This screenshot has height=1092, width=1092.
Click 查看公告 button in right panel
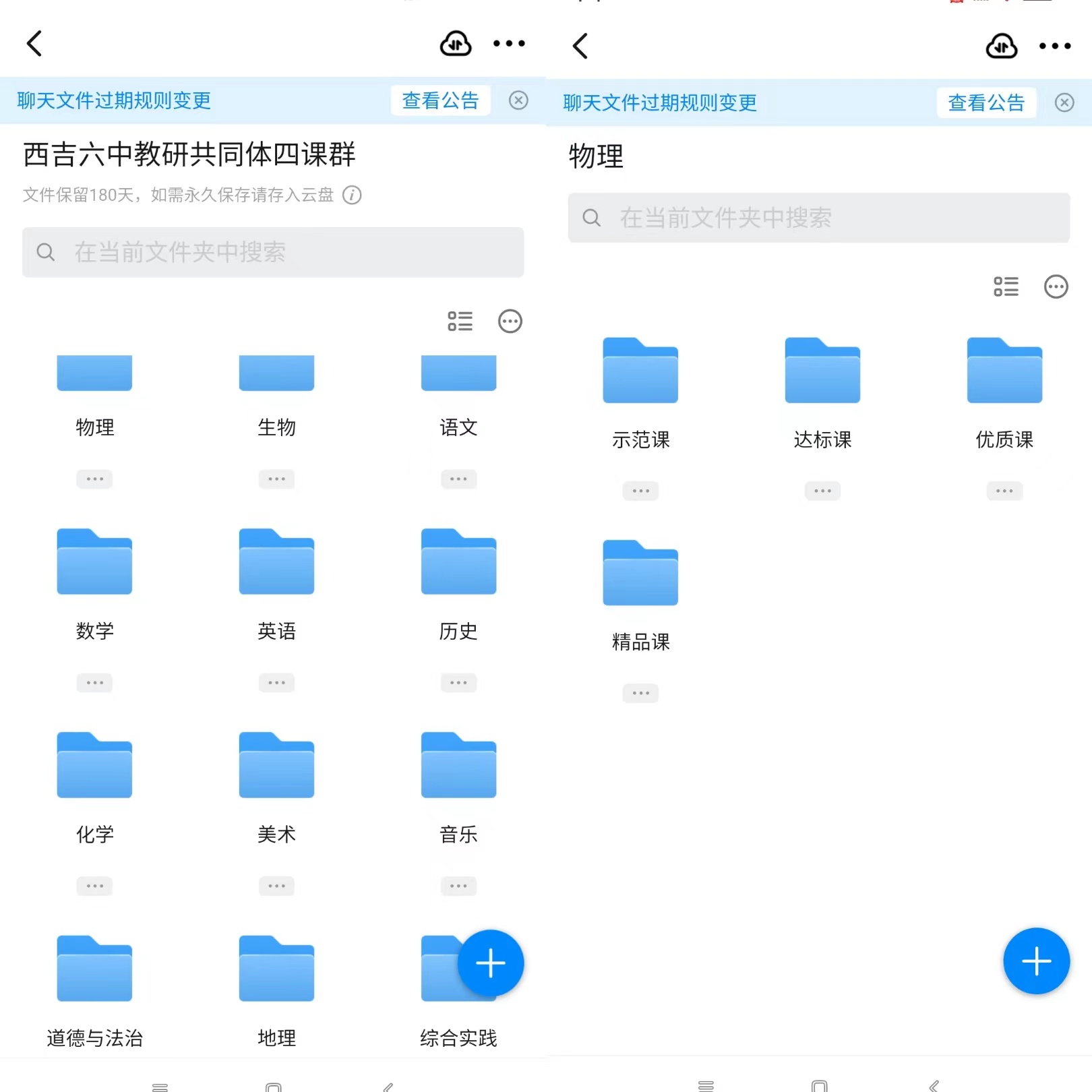click(985, 103)
